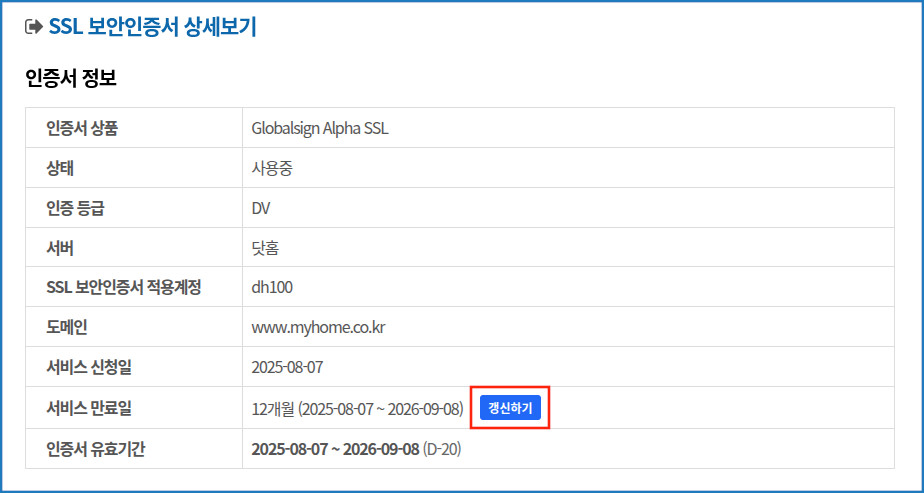Select the SSL 보안인증서 적용계정 label
Viewport: 924px width, 493px height.
coord(124,288)
